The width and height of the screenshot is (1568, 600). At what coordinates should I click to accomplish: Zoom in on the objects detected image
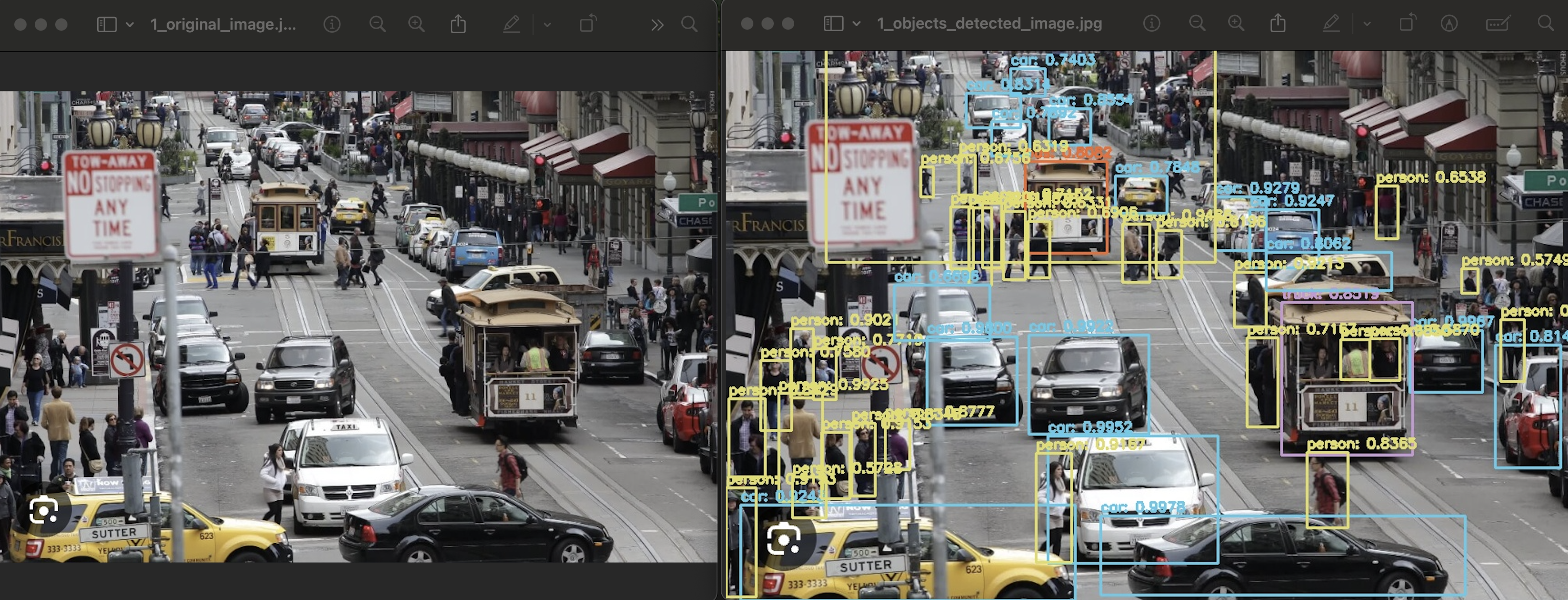(1236, 24)
